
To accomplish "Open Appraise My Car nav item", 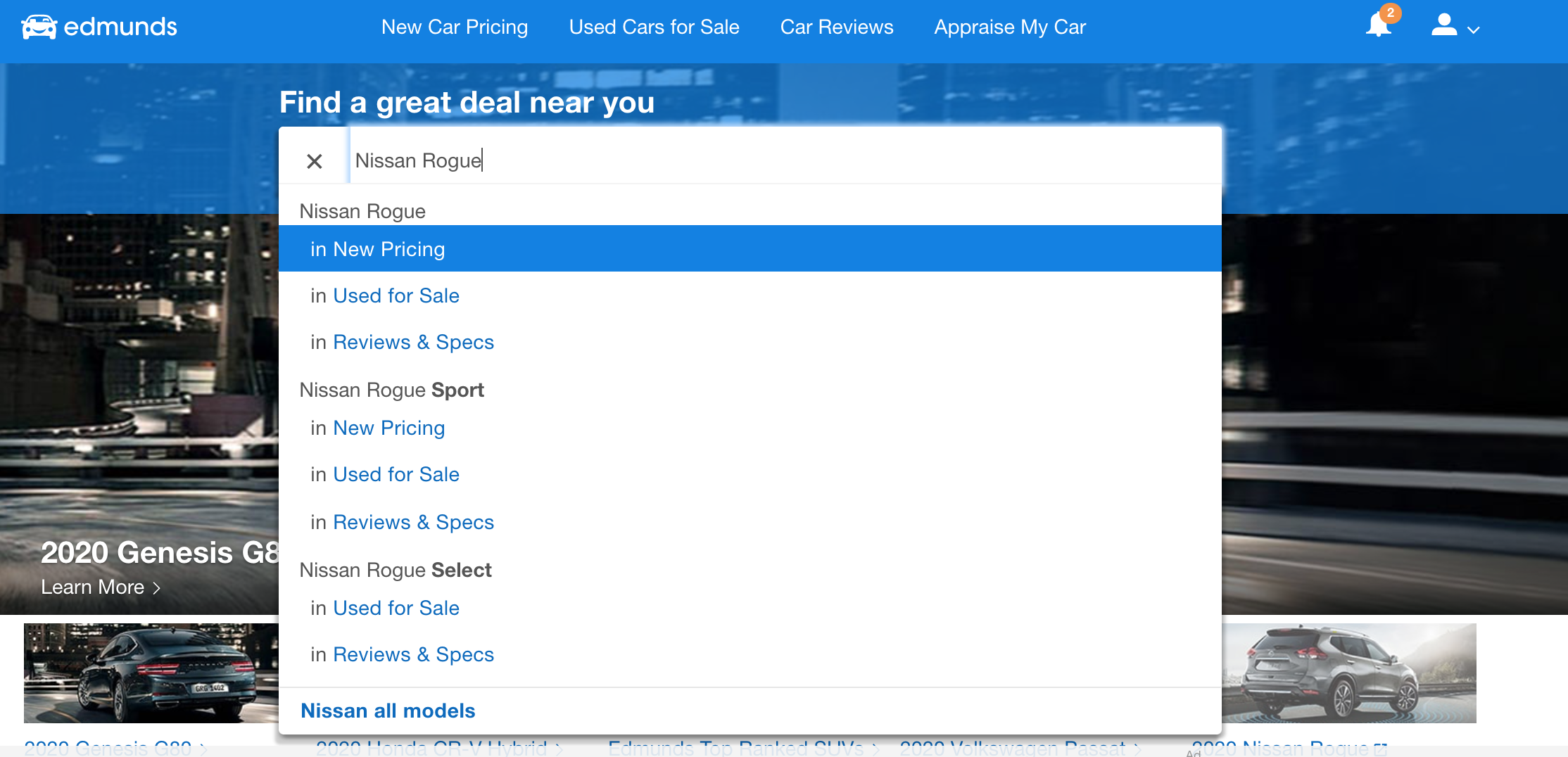I will point(1009,27).
